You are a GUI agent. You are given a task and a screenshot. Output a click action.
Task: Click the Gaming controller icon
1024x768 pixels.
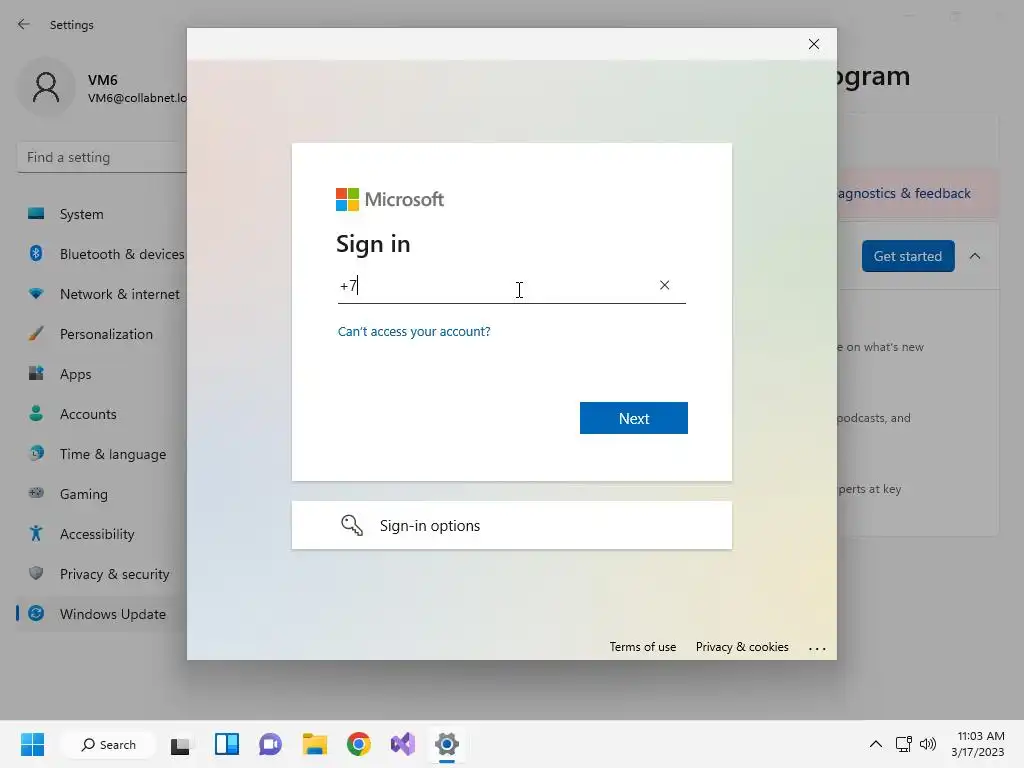click(36, 493)
